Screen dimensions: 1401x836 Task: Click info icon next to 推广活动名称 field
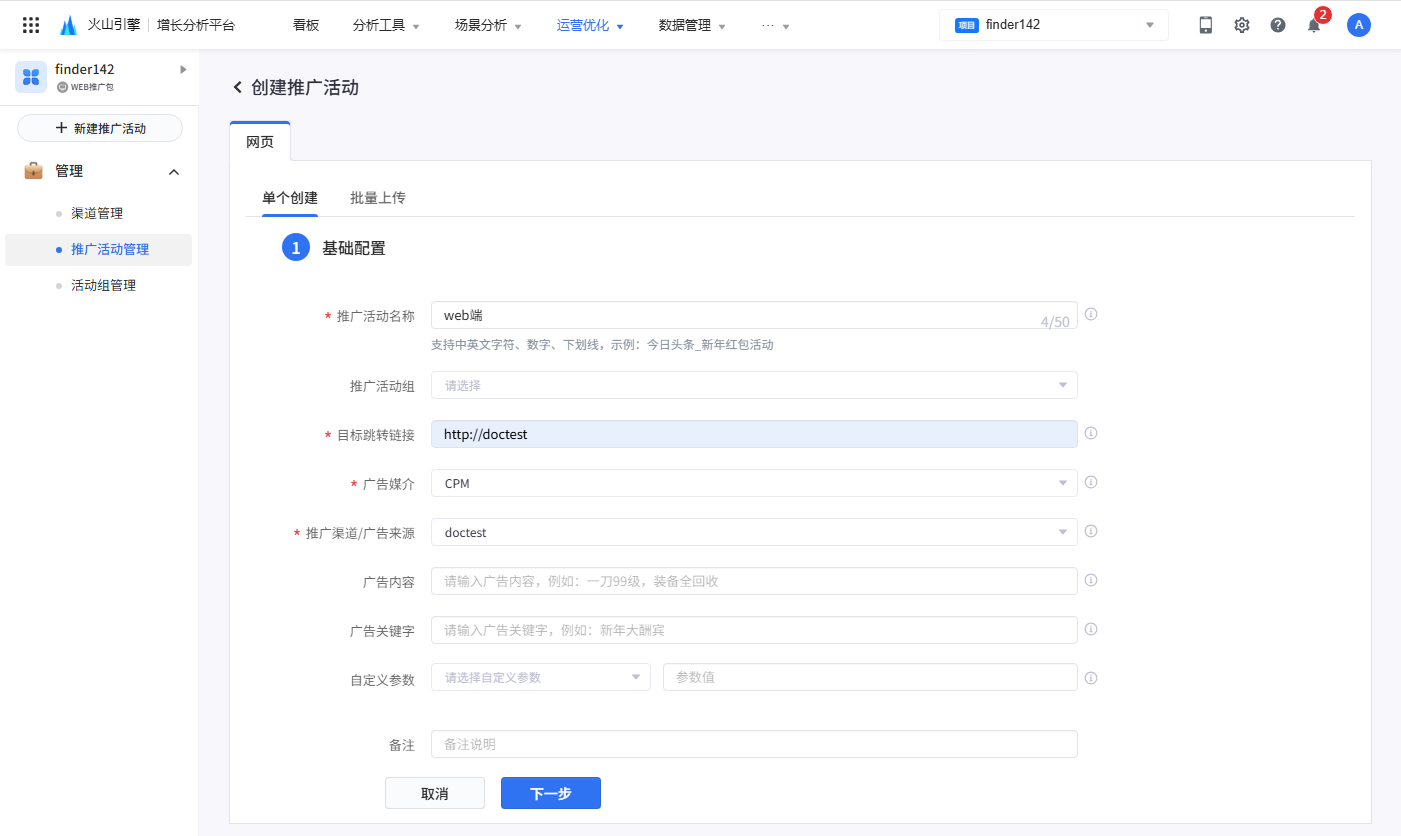(x=1091, y=314)
